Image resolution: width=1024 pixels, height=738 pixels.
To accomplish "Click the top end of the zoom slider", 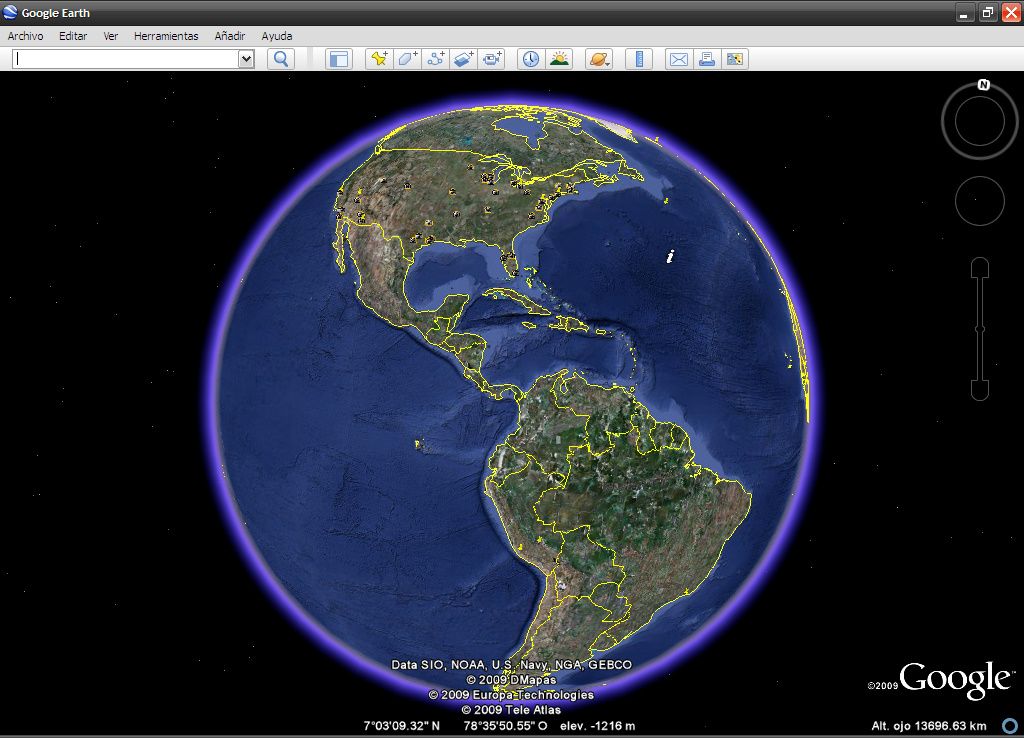I will point(980,266).
